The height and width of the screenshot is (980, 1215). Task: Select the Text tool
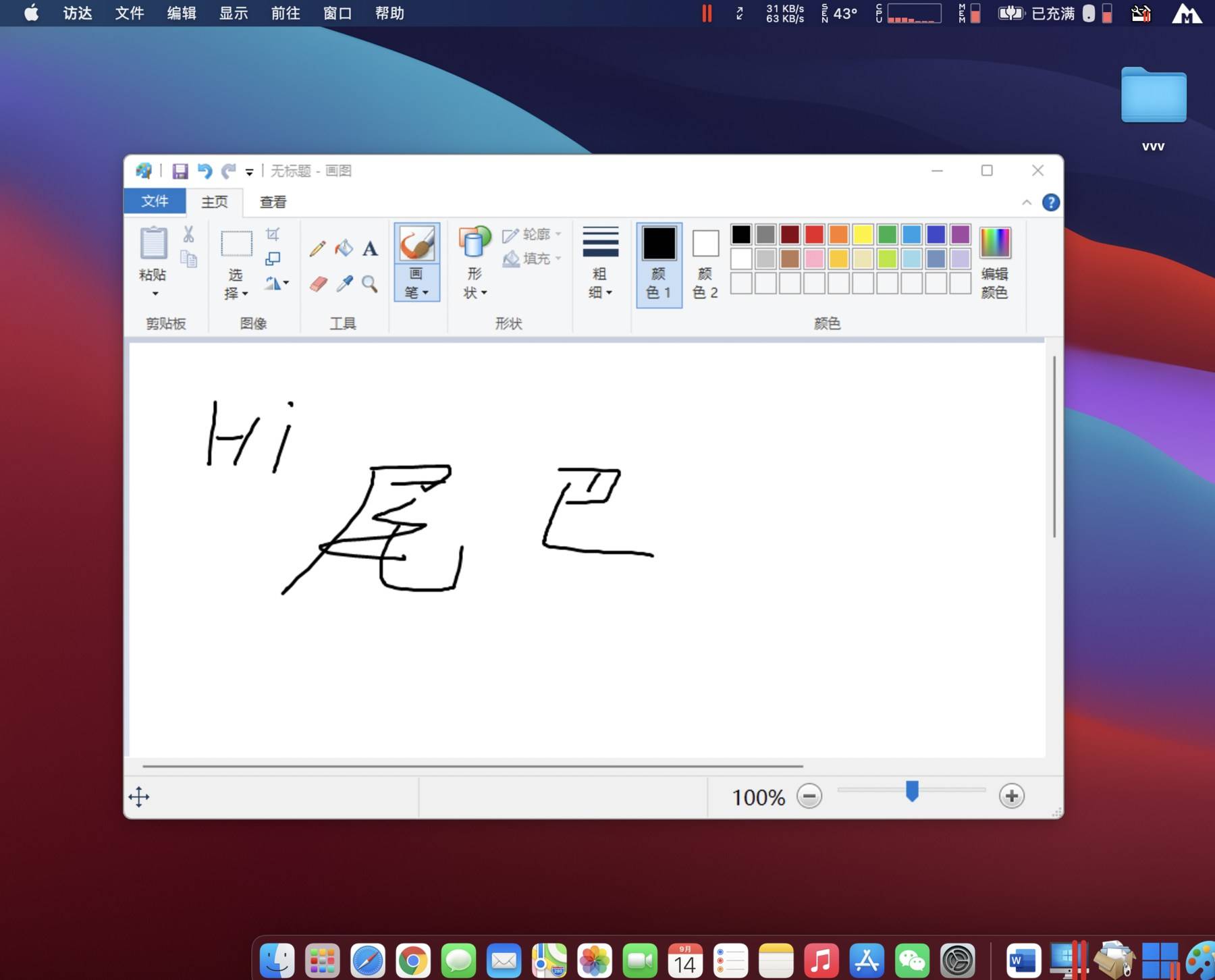point(369,249)
